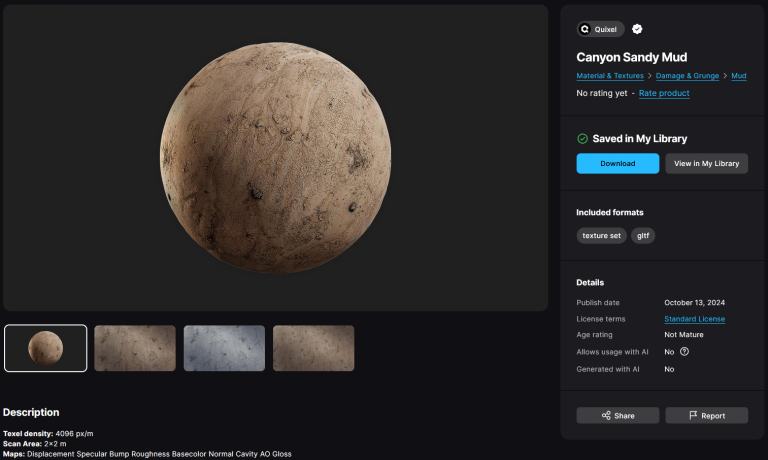Screen dimensions: 768x460
Task: Open the Standard License terms link
Action: [694, 319]
